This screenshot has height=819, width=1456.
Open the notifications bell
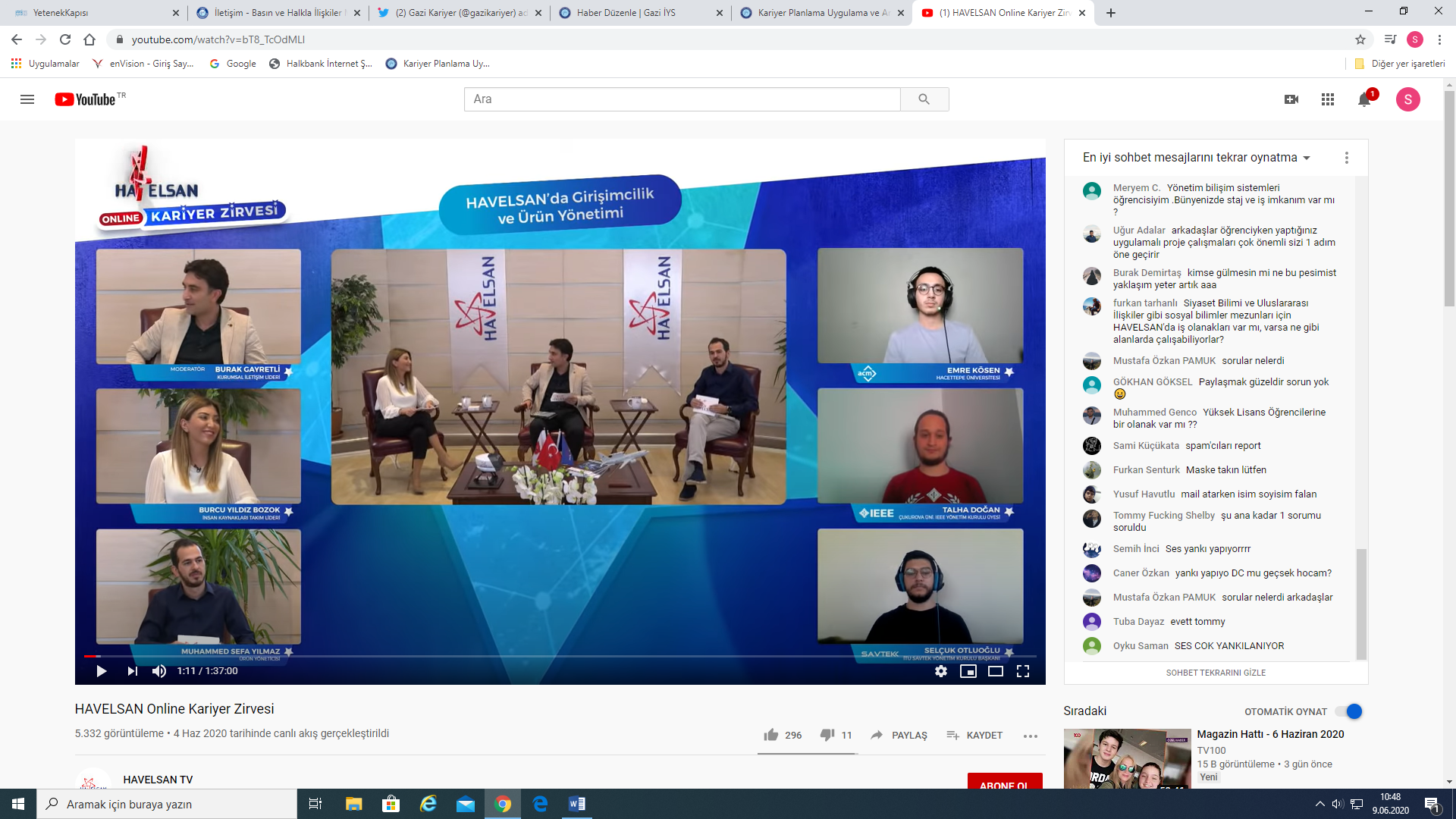(x=1364, y=99)
